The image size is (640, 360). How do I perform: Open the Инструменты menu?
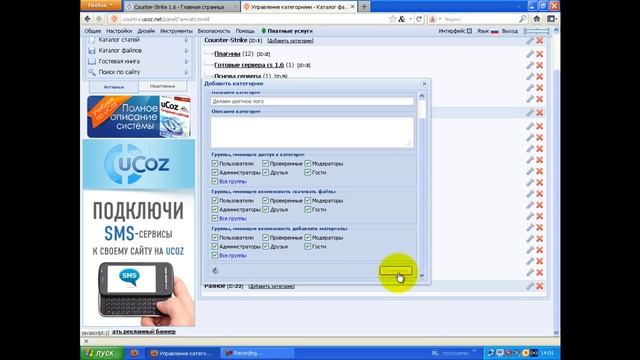176,31
